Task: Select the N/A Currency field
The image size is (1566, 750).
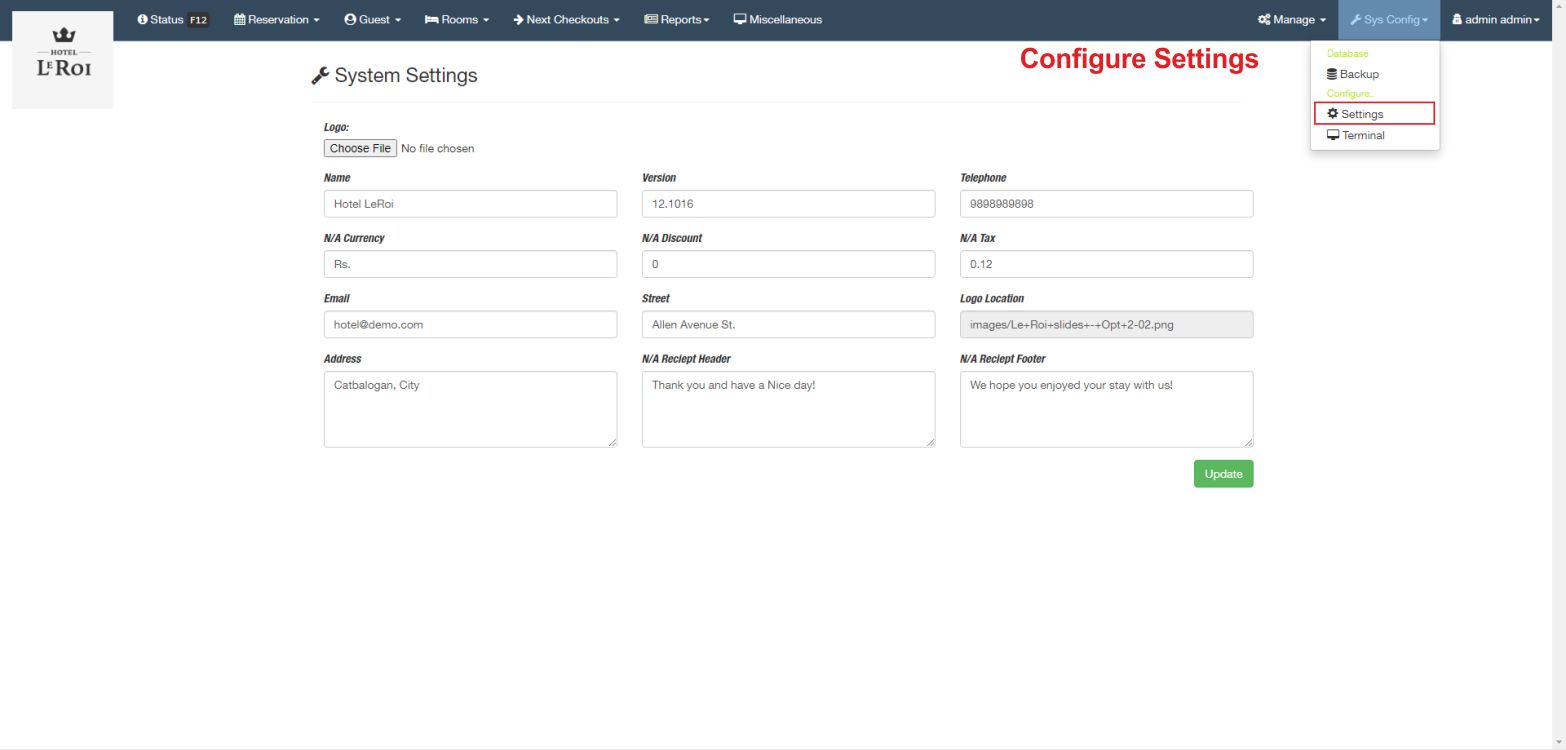Action: (x=470, y=264)
